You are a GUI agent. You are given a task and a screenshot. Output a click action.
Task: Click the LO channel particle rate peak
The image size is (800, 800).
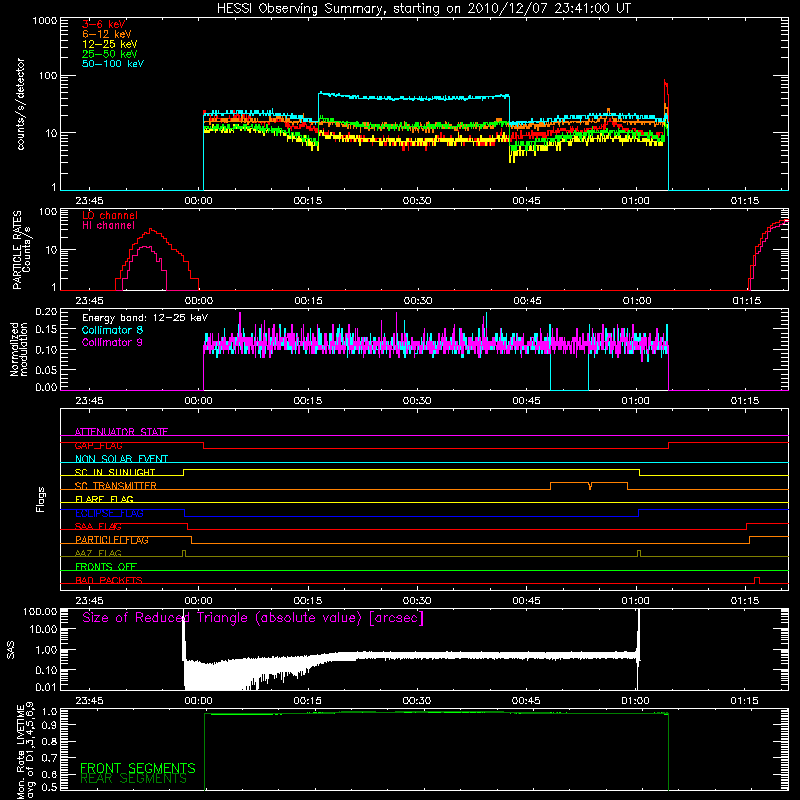pyautogui.click(x=151, y=231)
